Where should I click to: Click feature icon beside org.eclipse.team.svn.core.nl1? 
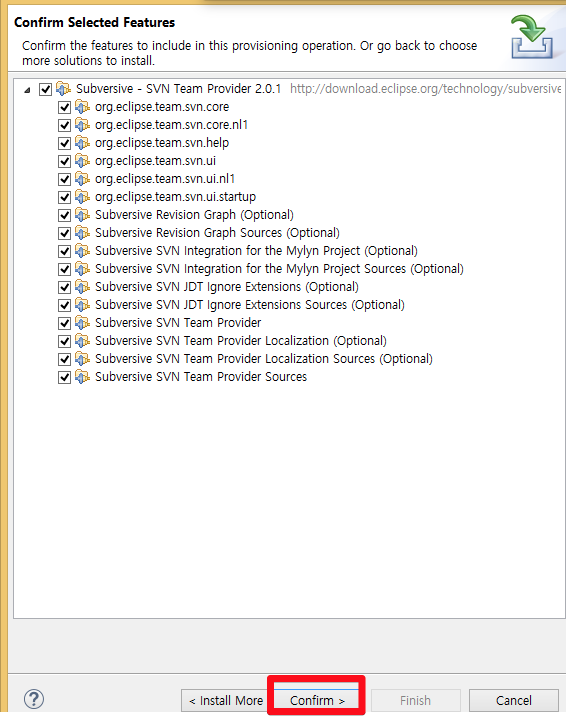coord(82,124)
